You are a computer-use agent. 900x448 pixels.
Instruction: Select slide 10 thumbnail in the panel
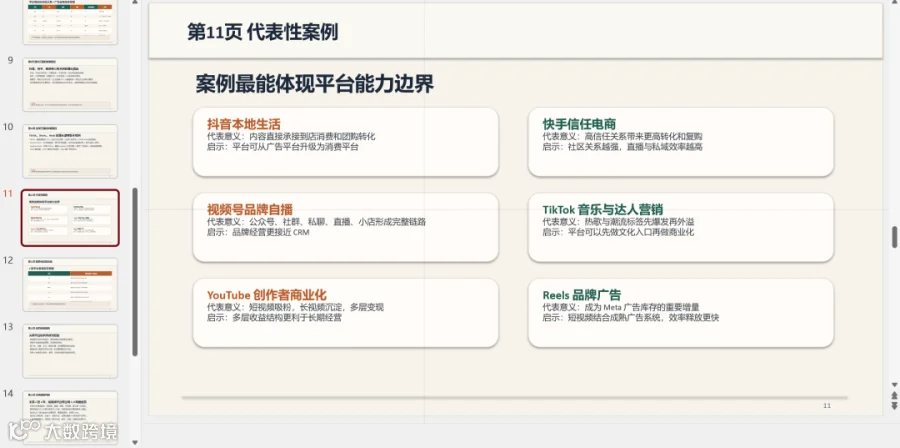(x=70, y=151)
